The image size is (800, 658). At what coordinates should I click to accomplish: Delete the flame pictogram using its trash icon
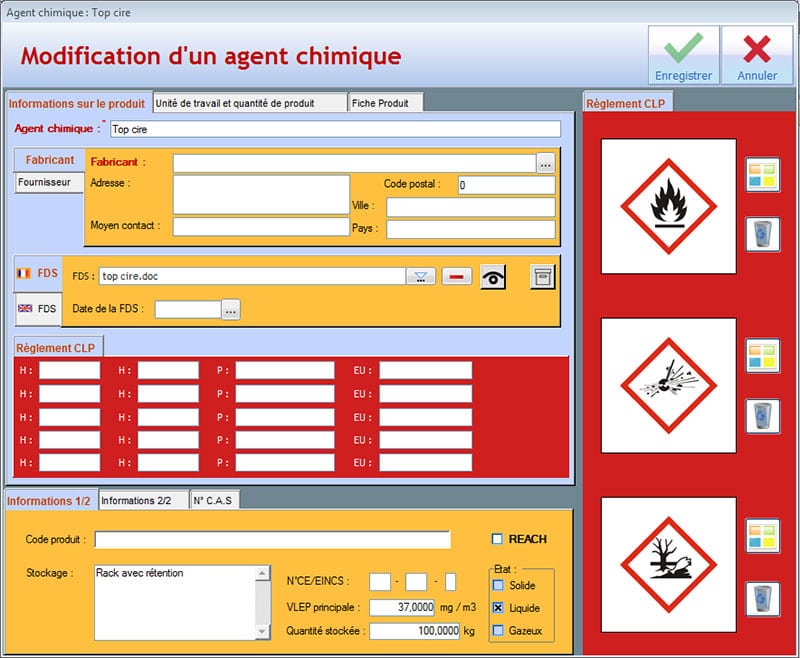(764, 232)
